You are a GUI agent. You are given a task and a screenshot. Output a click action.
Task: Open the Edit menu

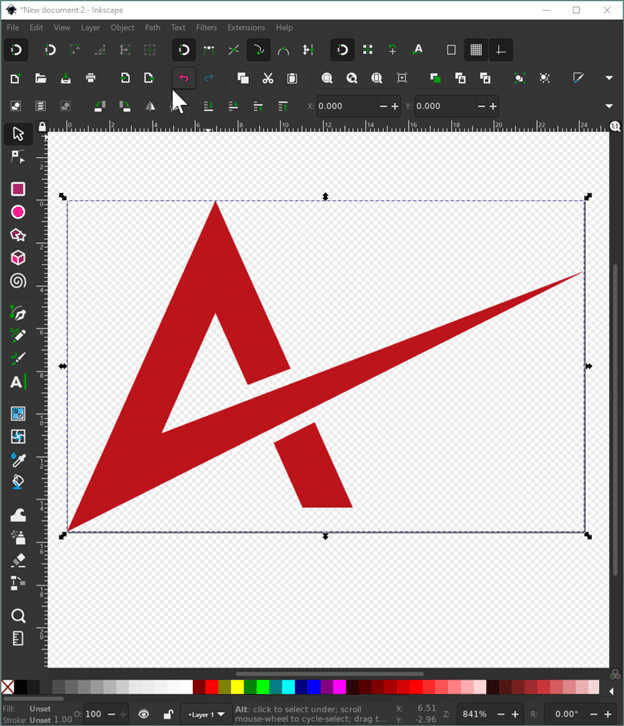[x=36, y=28]
